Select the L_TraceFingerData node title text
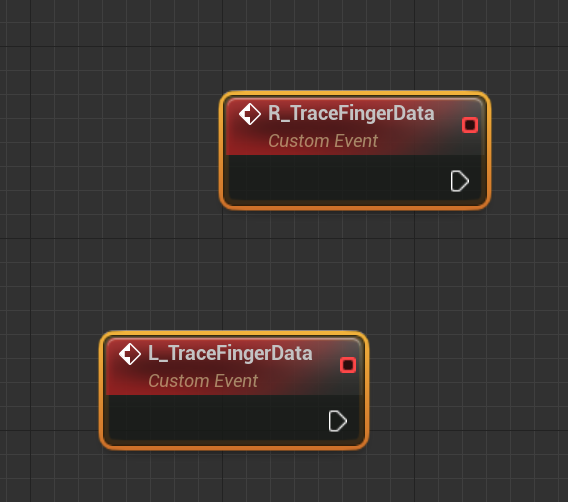This screenshot has height=502, width=568. point(230,353)
